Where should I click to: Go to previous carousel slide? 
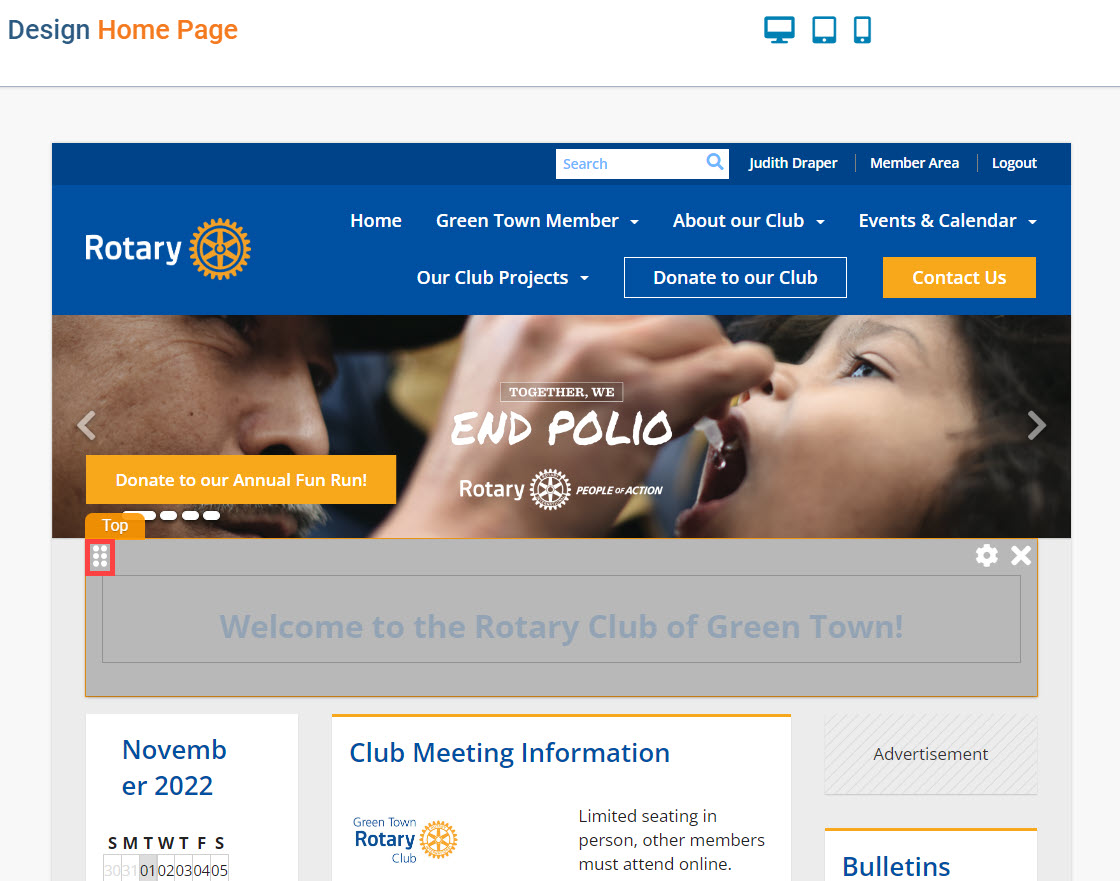pyautogui.click(x=86, y=426)
